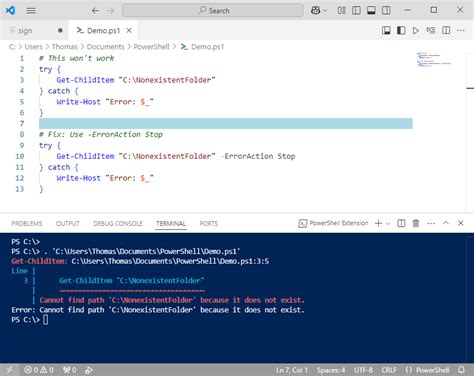The height and width of the screenshot is (376, 474).
Task: Go forward with the right arrow
Action: coord(110,11)
